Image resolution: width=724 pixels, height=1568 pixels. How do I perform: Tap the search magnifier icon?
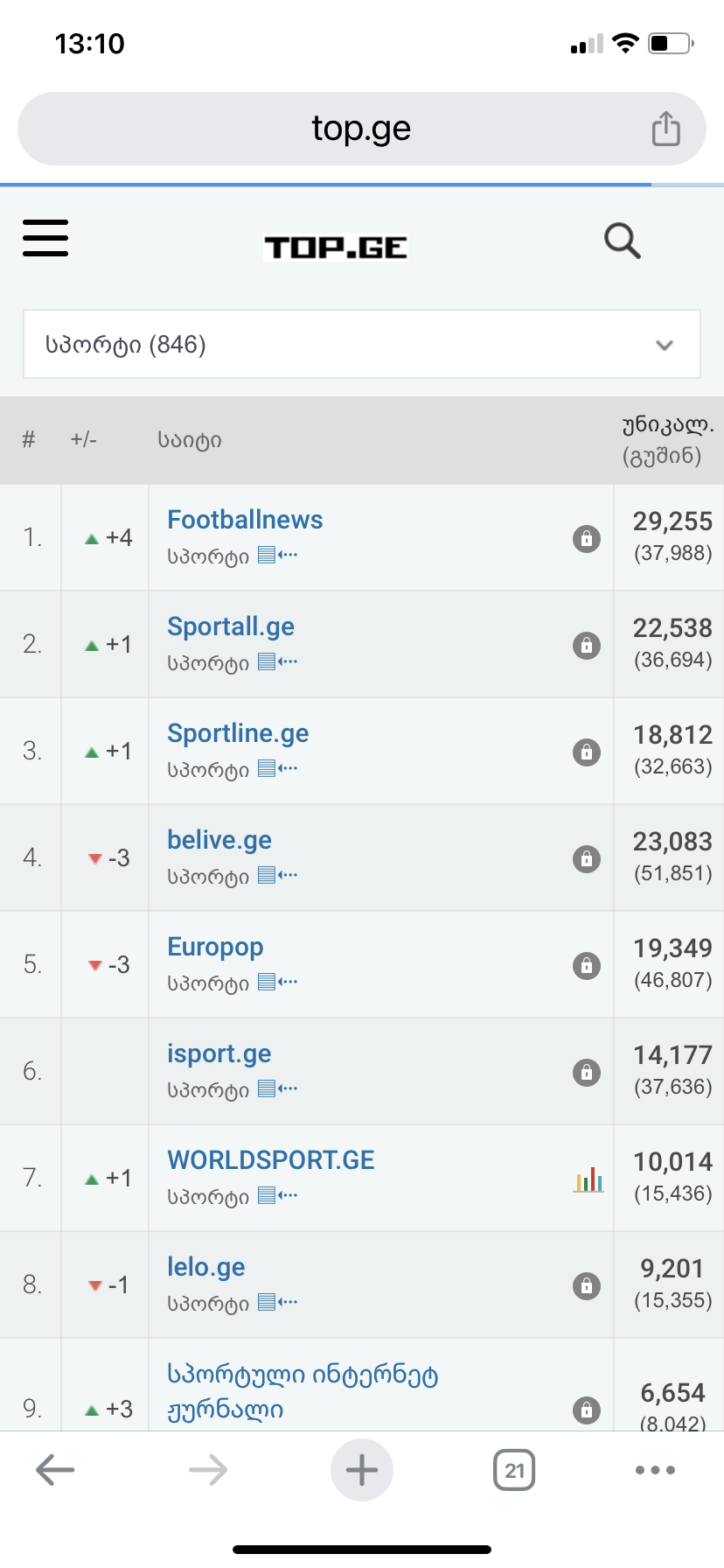622,241
